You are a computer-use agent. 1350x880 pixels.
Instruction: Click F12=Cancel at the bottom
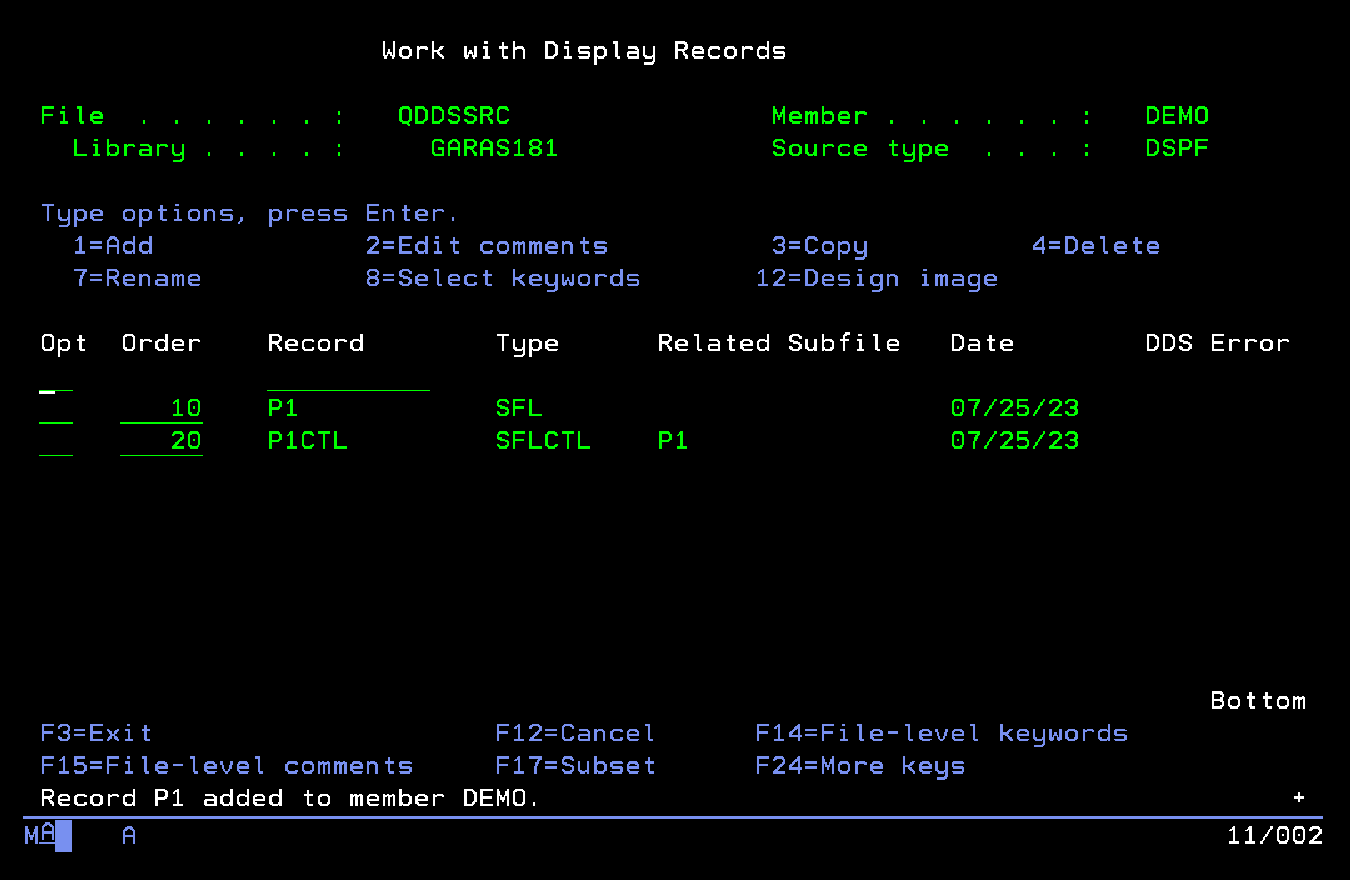pos(575,734)
